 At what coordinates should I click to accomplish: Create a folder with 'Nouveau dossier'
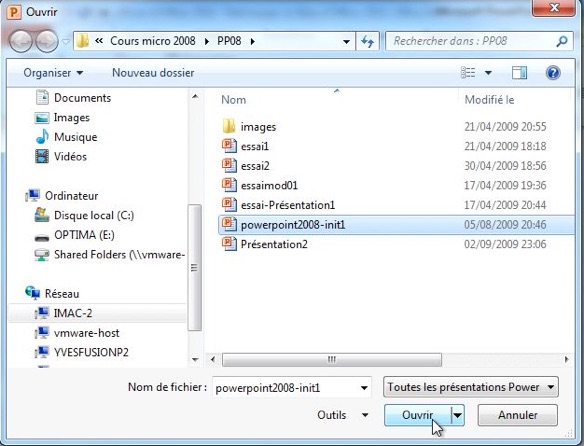tap(153, 73)
